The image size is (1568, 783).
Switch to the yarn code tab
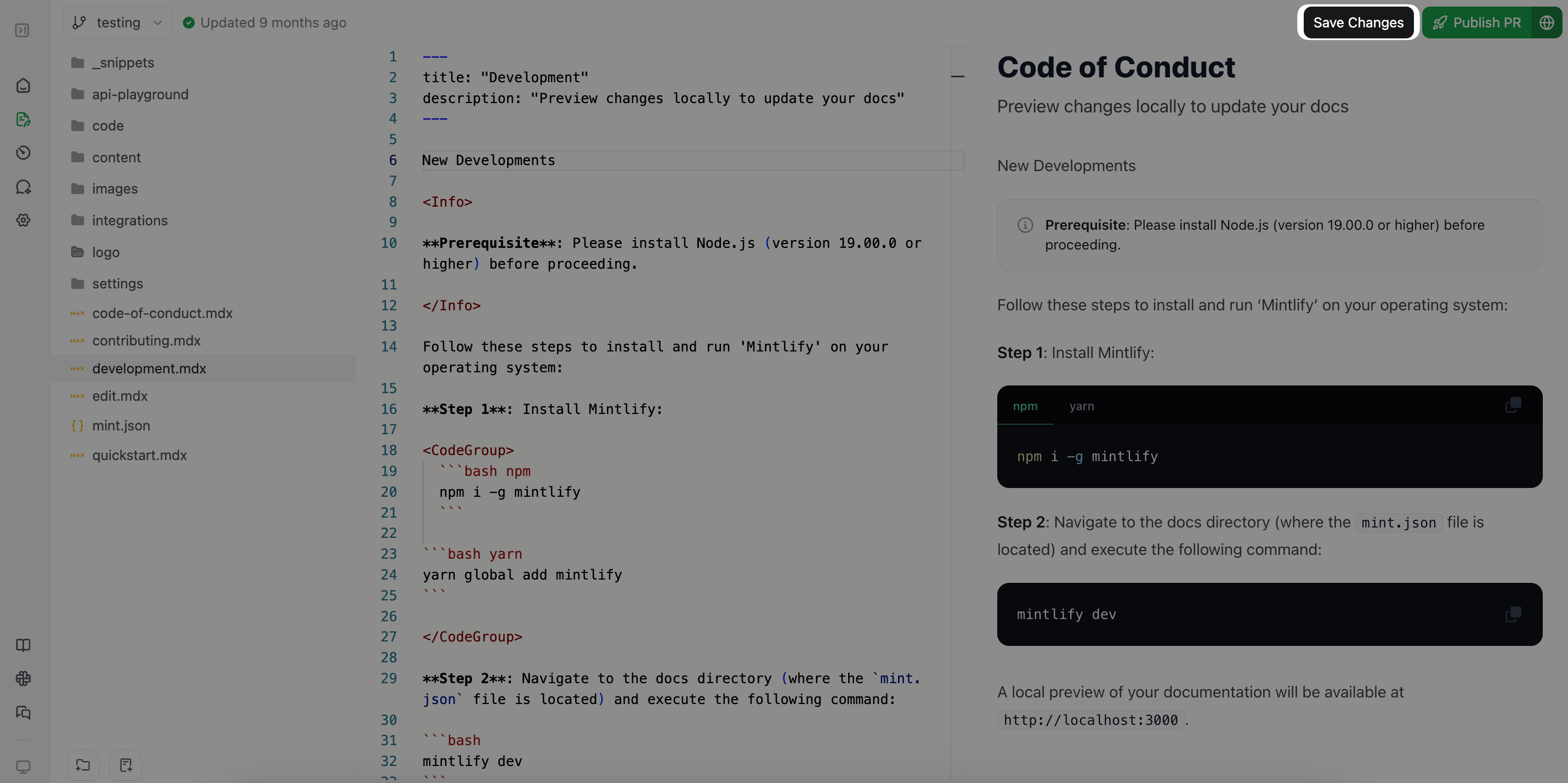click(x=1082, y=406)
